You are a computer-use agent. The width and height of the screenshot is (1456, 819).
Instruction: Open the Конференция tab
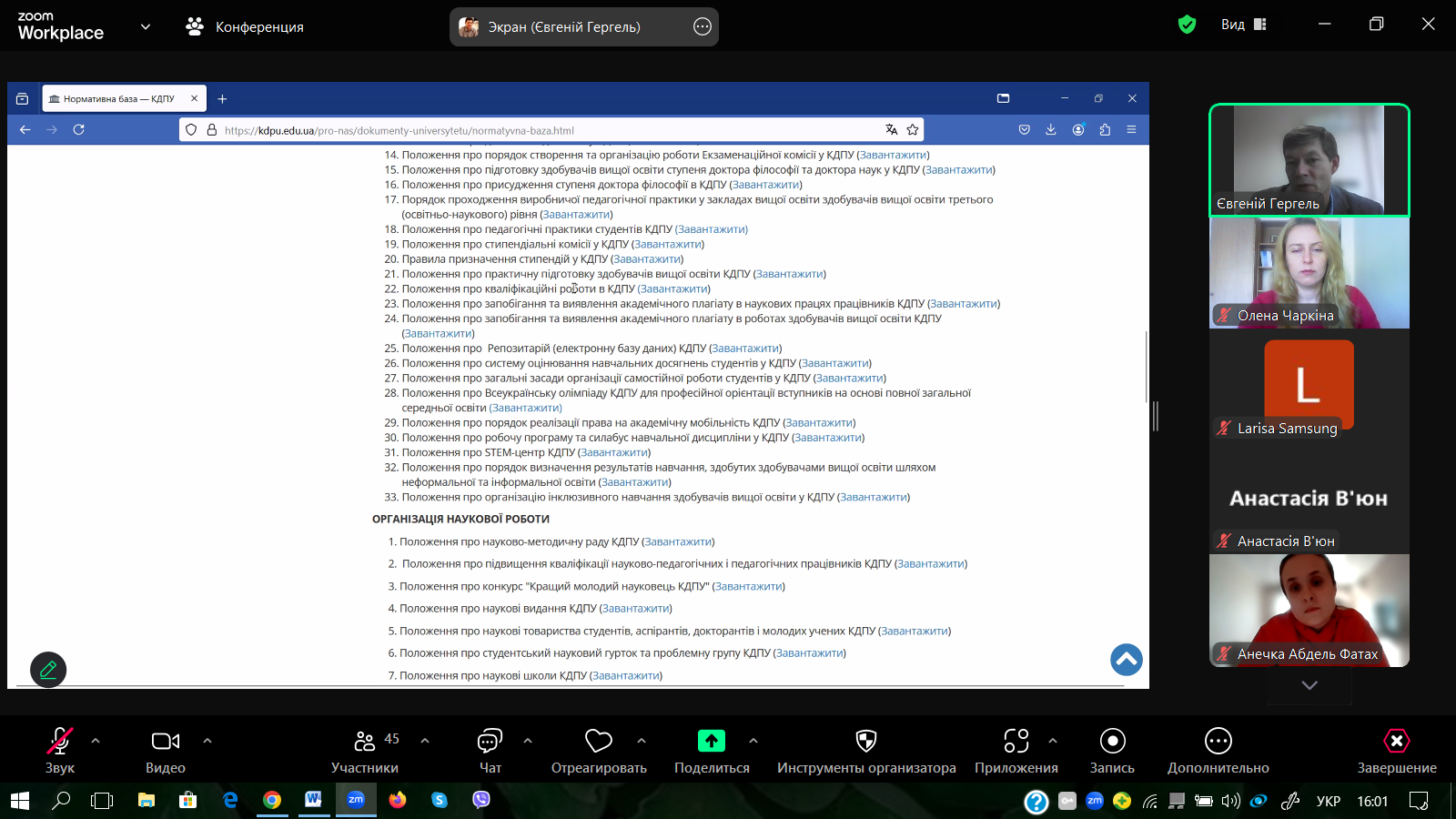point(245,26)
